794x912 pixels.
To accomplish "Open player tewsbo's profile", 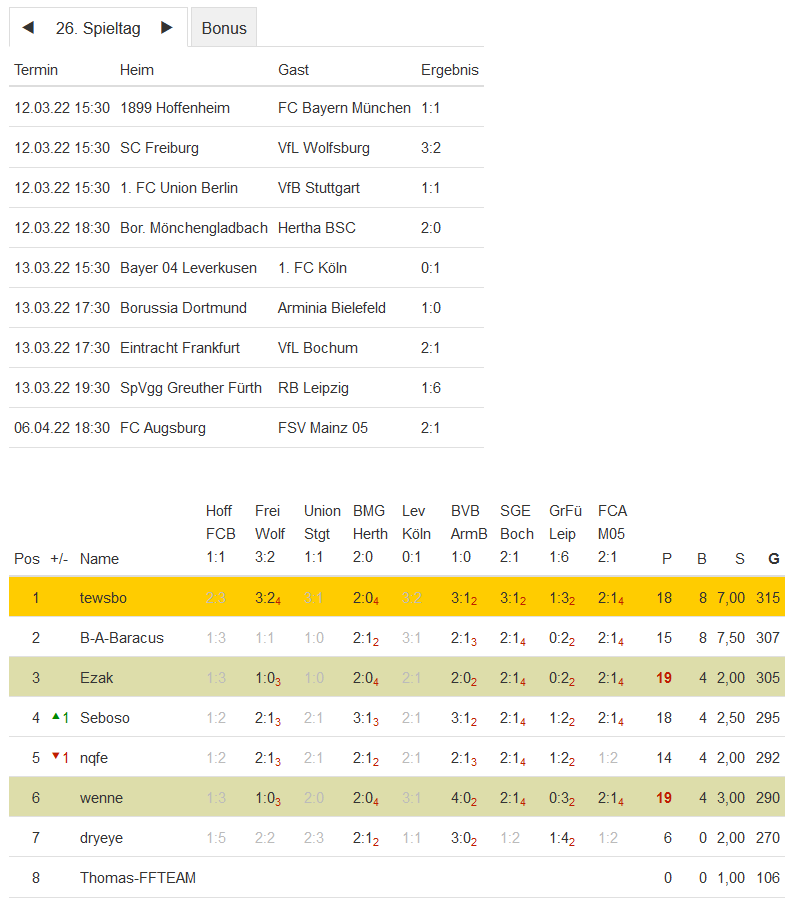I will pos(104,598).
